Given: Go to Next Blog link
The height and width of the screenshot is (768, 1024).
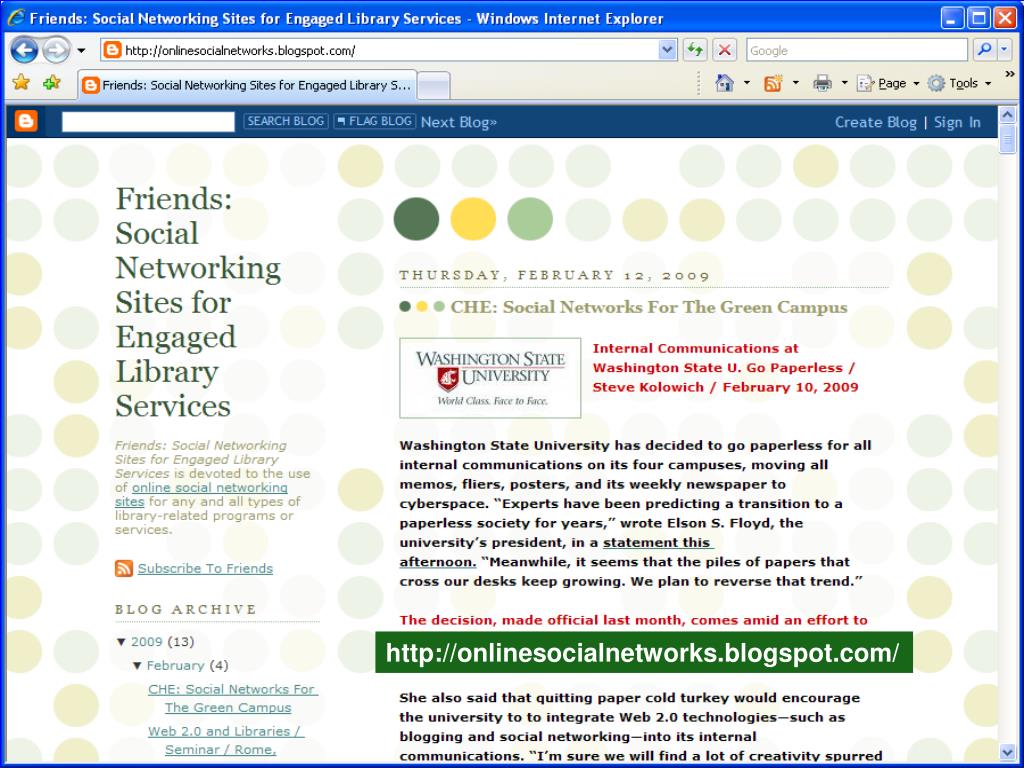Looking at the screenshot, I should tap(458, 122).
